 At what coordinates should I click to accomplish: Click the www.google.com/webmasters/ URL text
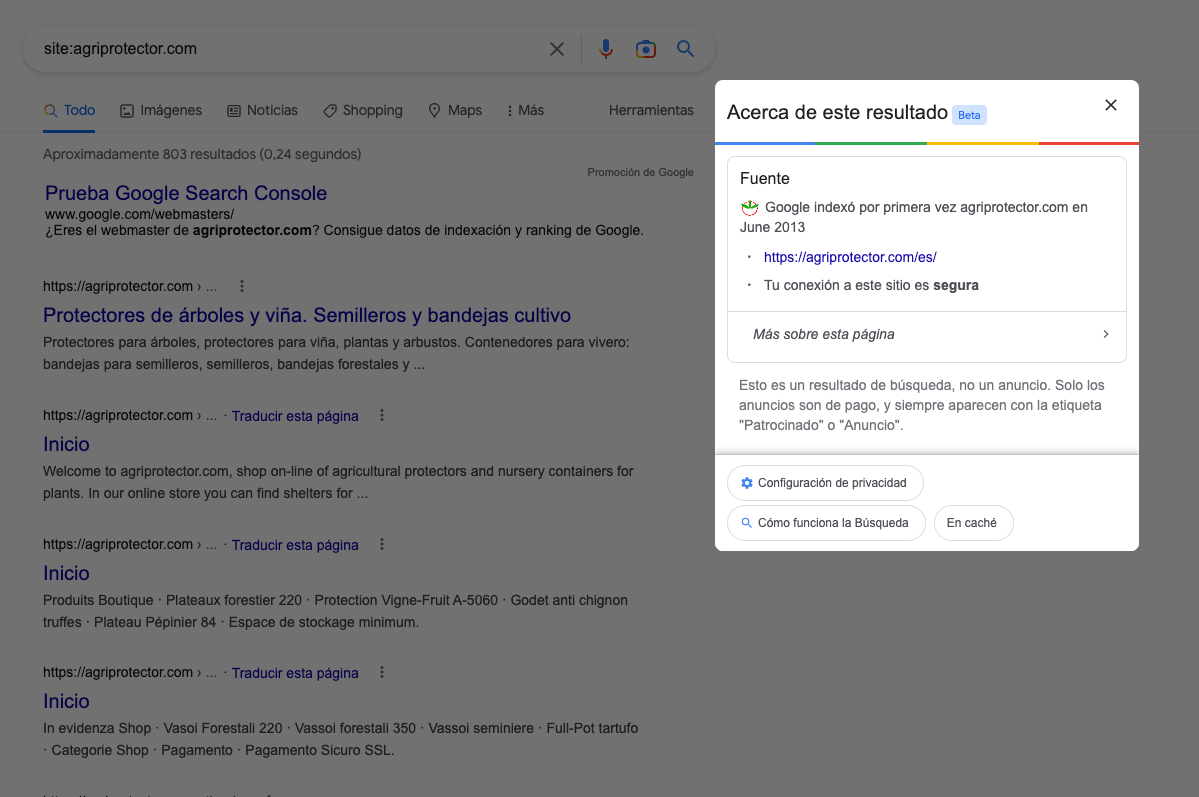[x=139, y=214]
